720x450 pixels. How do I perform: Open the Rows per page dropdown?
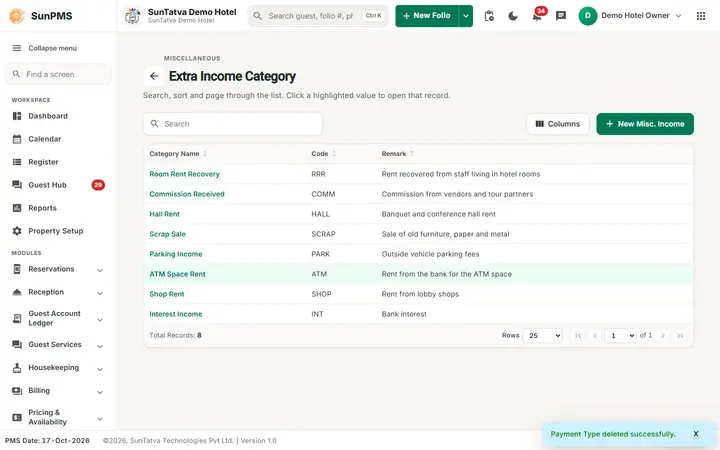542,336
